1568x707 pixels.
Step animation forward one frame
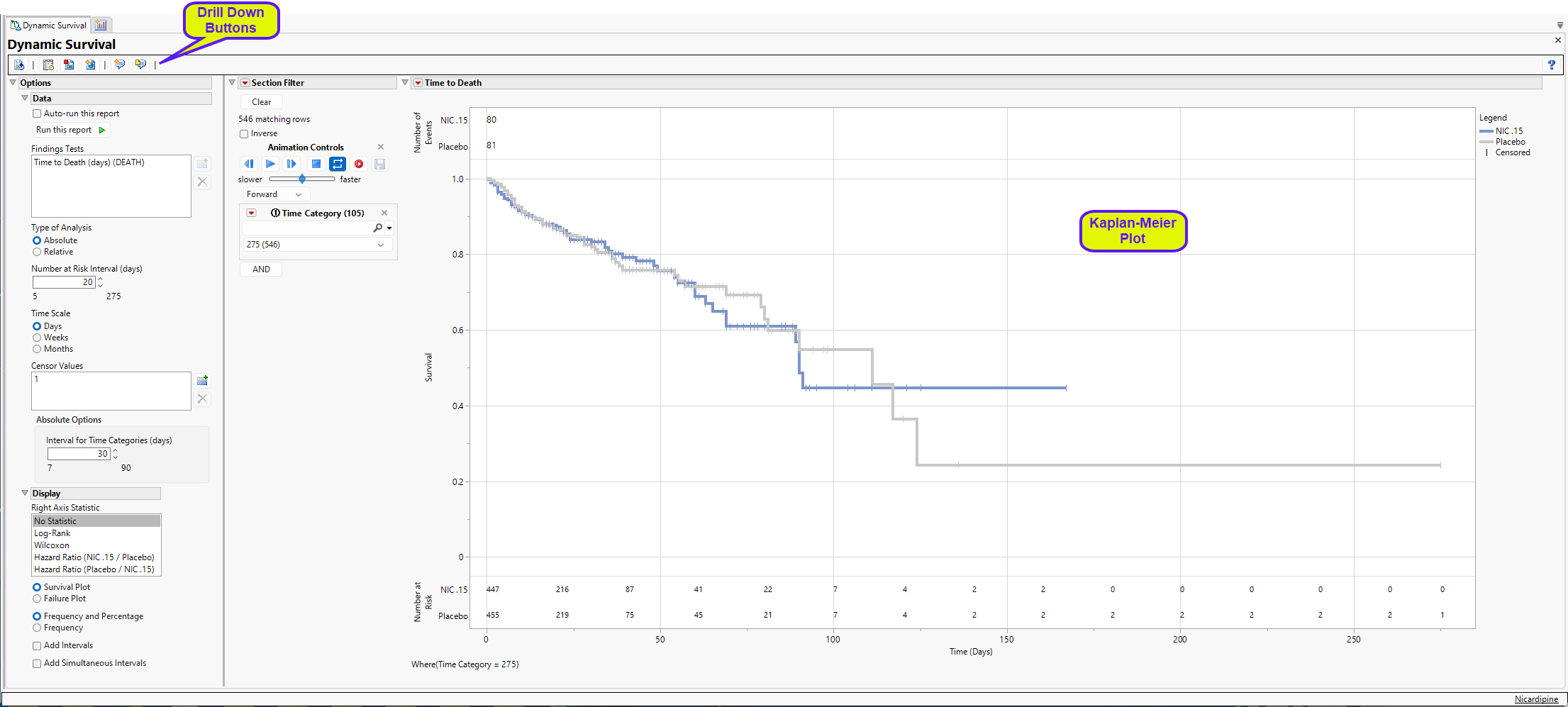[291, 164]
